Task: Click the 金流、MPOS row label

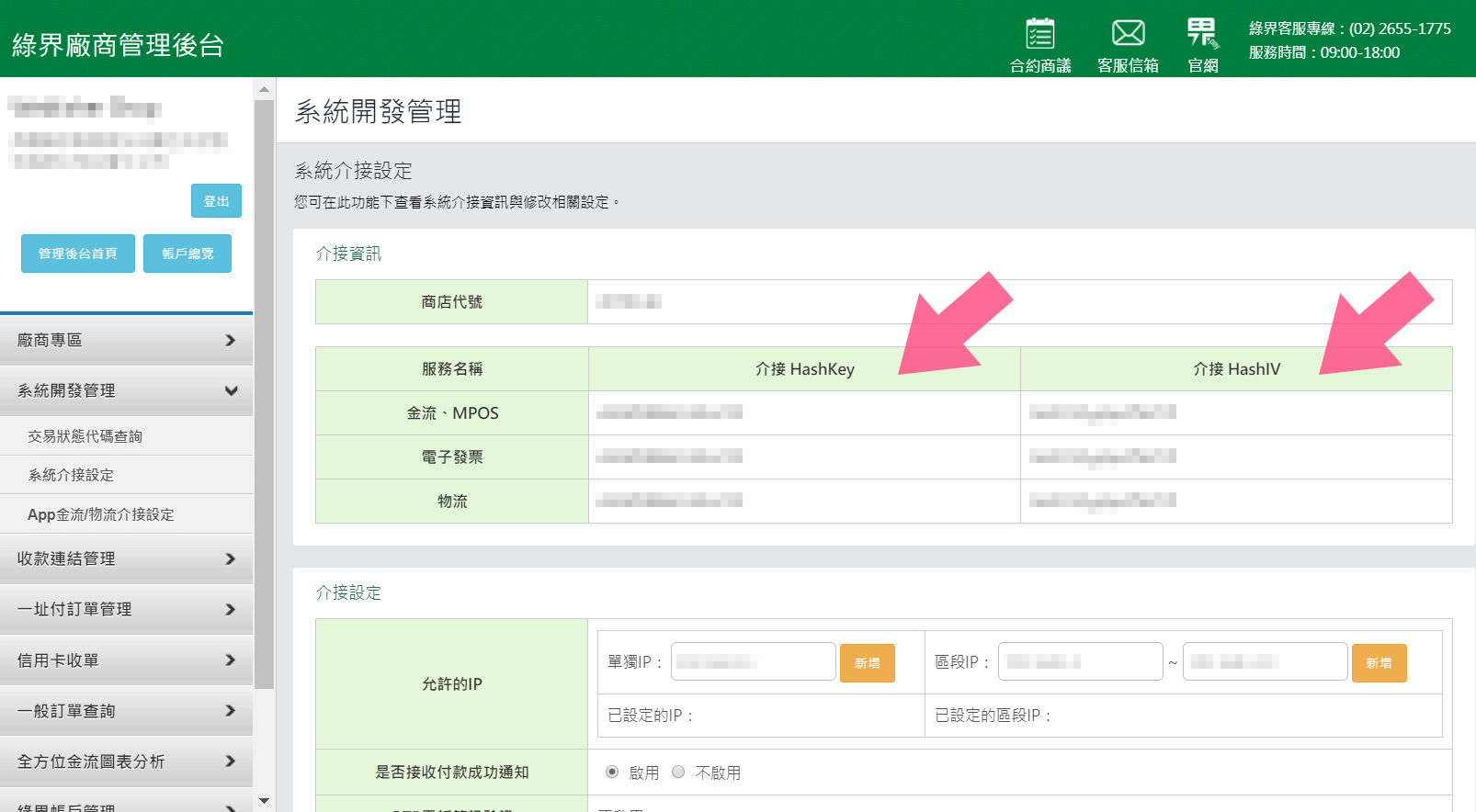Action: (x=452, y=413)
